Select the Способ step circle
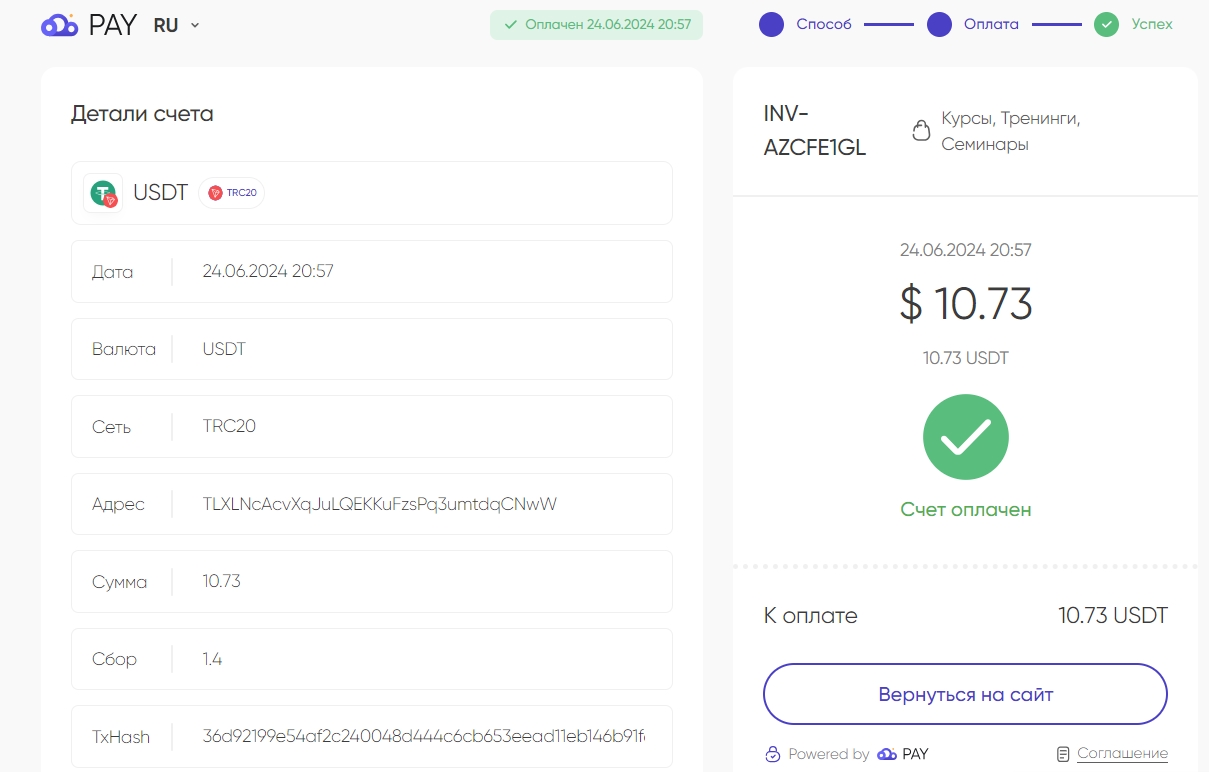Screen dimensions: 1209x772 pos(771,25)
